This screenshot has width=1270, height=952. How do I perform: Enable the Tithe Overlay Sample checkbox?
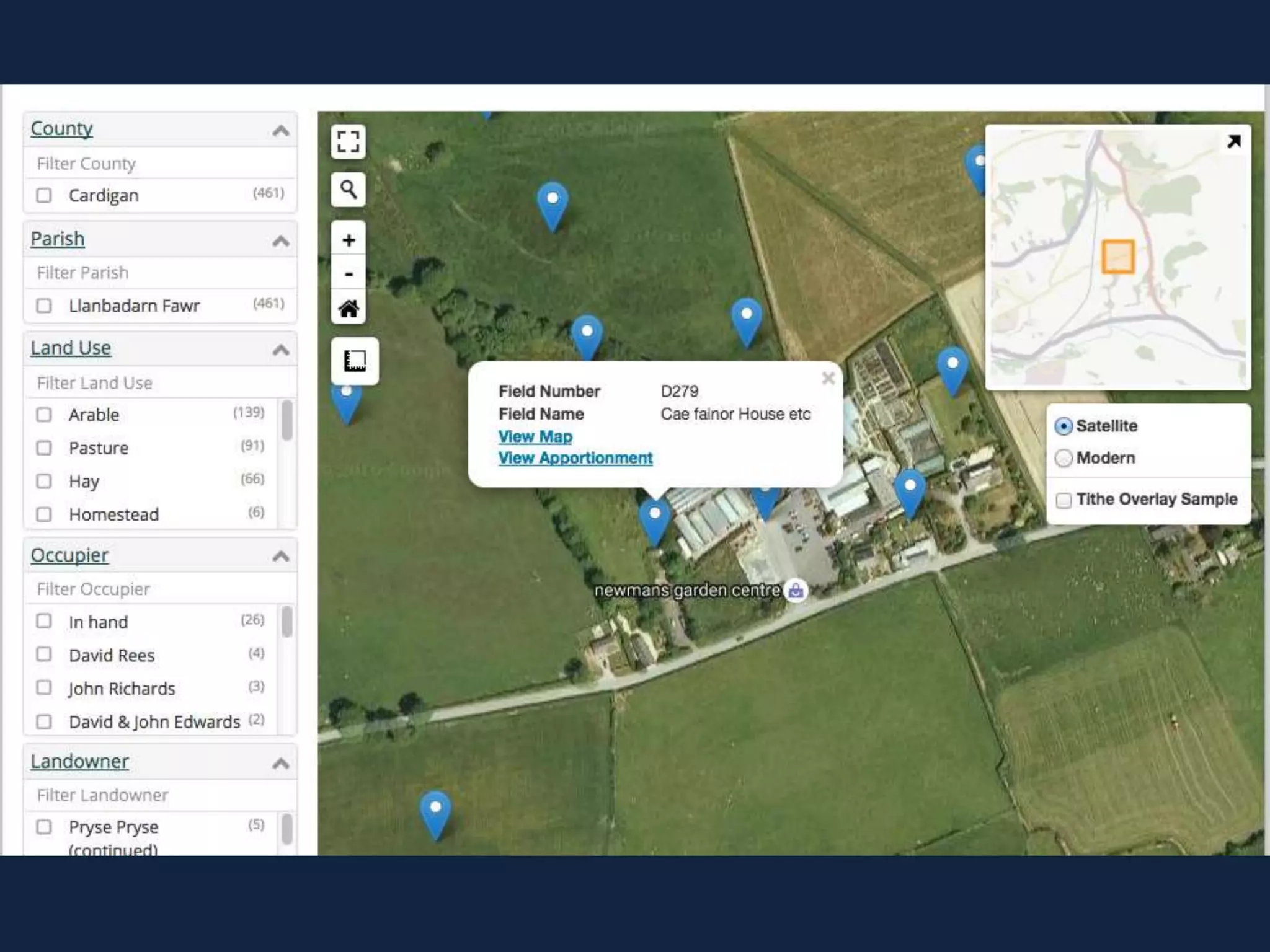tap(1064, 500)
